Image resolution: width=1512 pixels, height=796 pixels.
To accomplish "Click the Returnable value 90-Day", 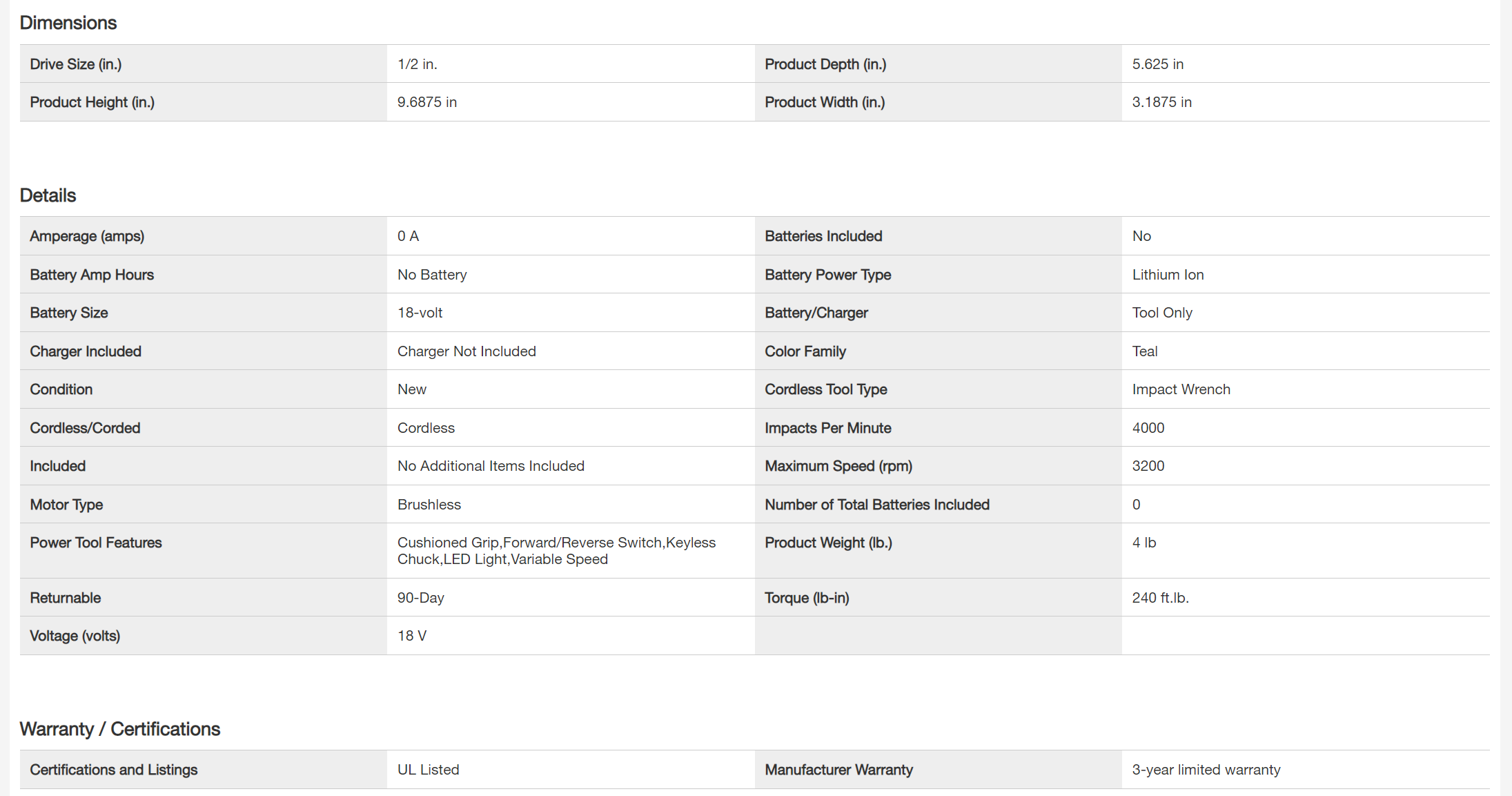I will [x=421, y=598].
